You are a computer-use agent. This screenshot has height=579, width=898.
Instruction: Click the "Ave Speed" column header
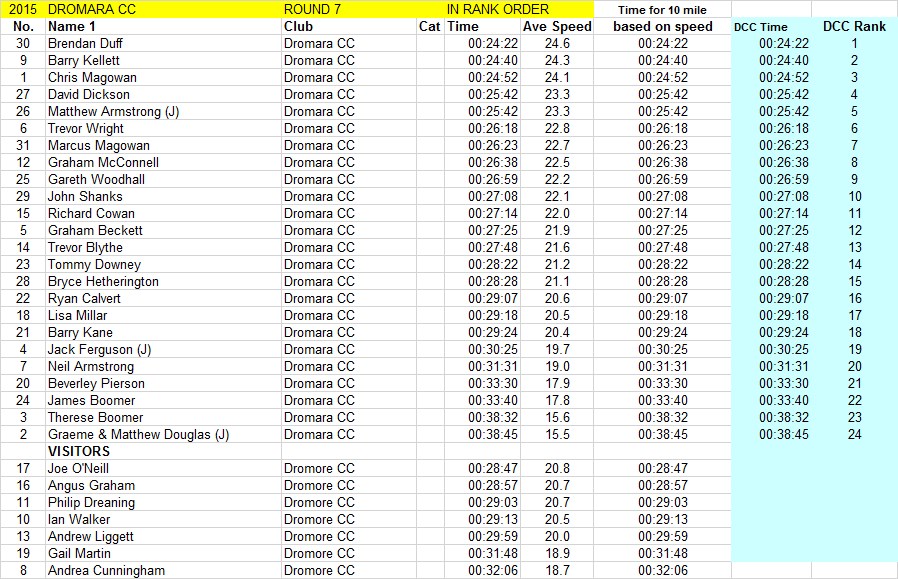[x=557, y=26]
